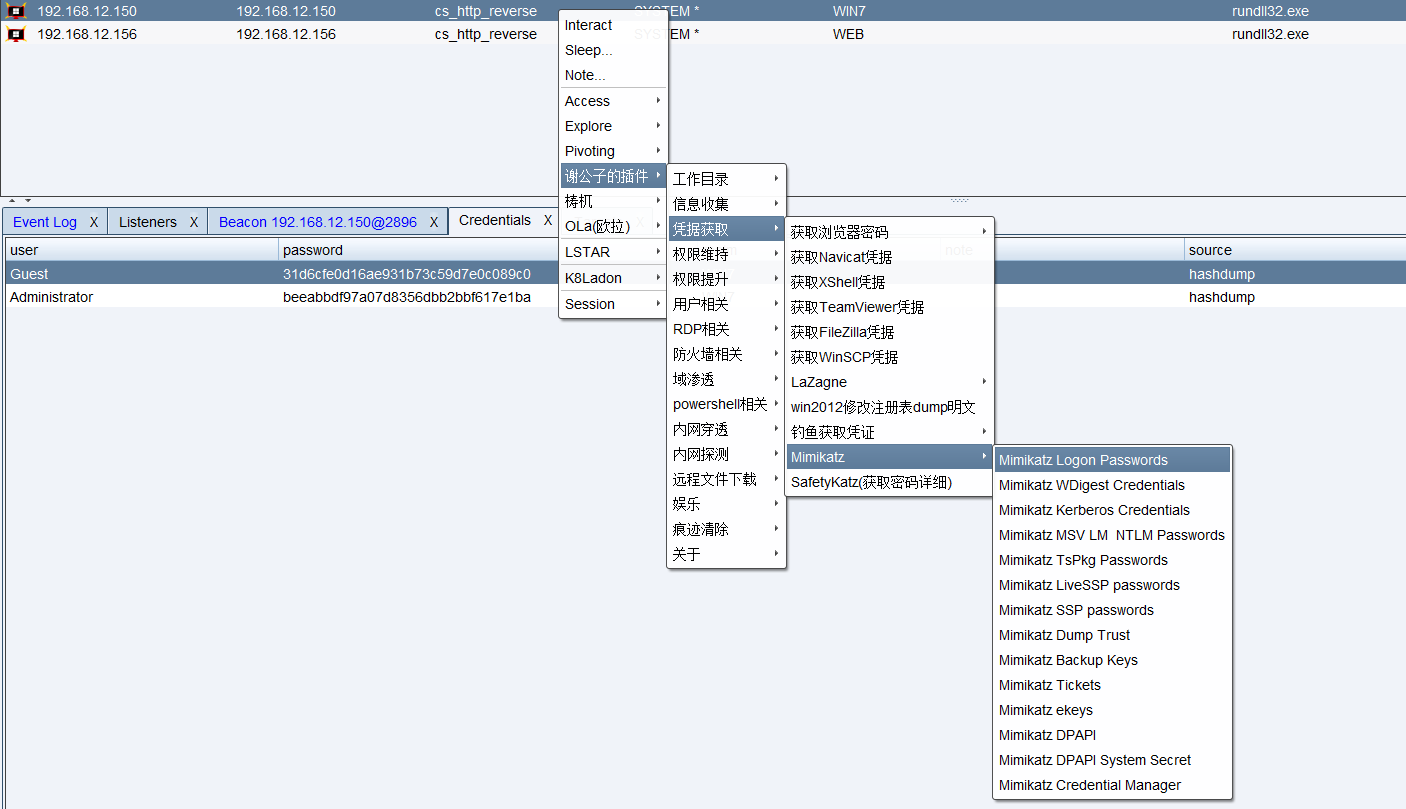
Task: Open the 域渗透 submenu
Action: 727,379
